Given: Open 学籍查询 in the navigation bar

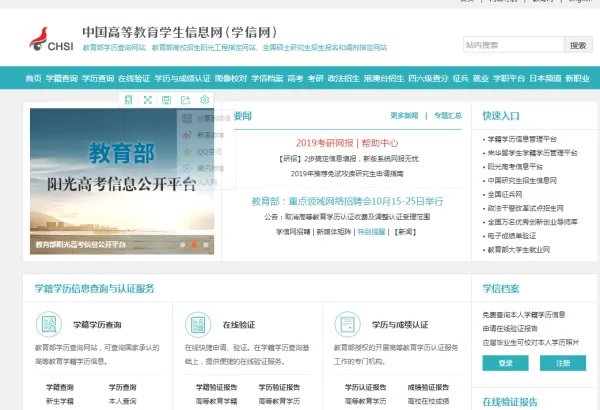Looking at the screenshot, I should (62, 78).
